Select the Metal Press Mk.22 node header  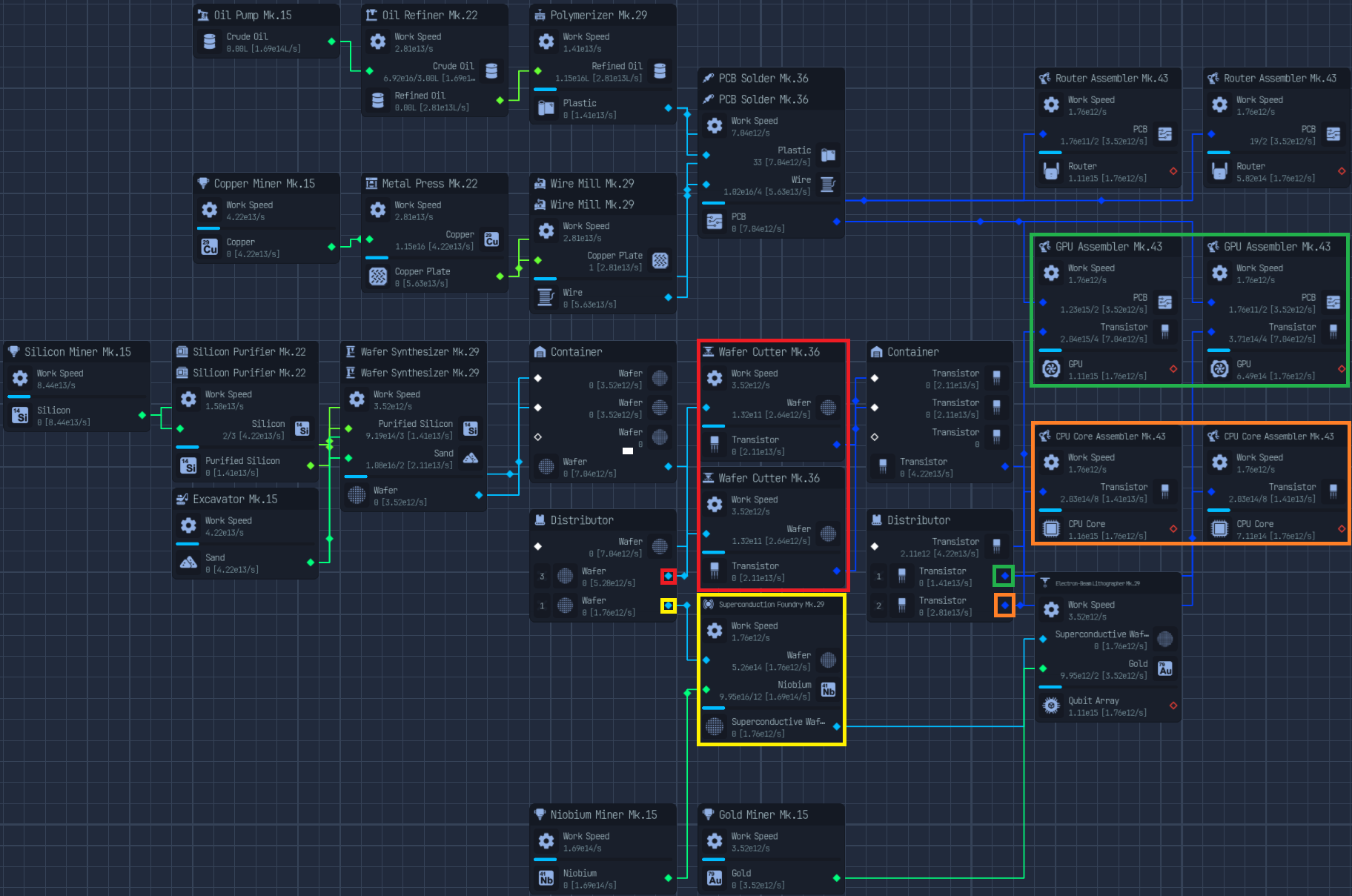pyautogui.click(x=435, y=183)
